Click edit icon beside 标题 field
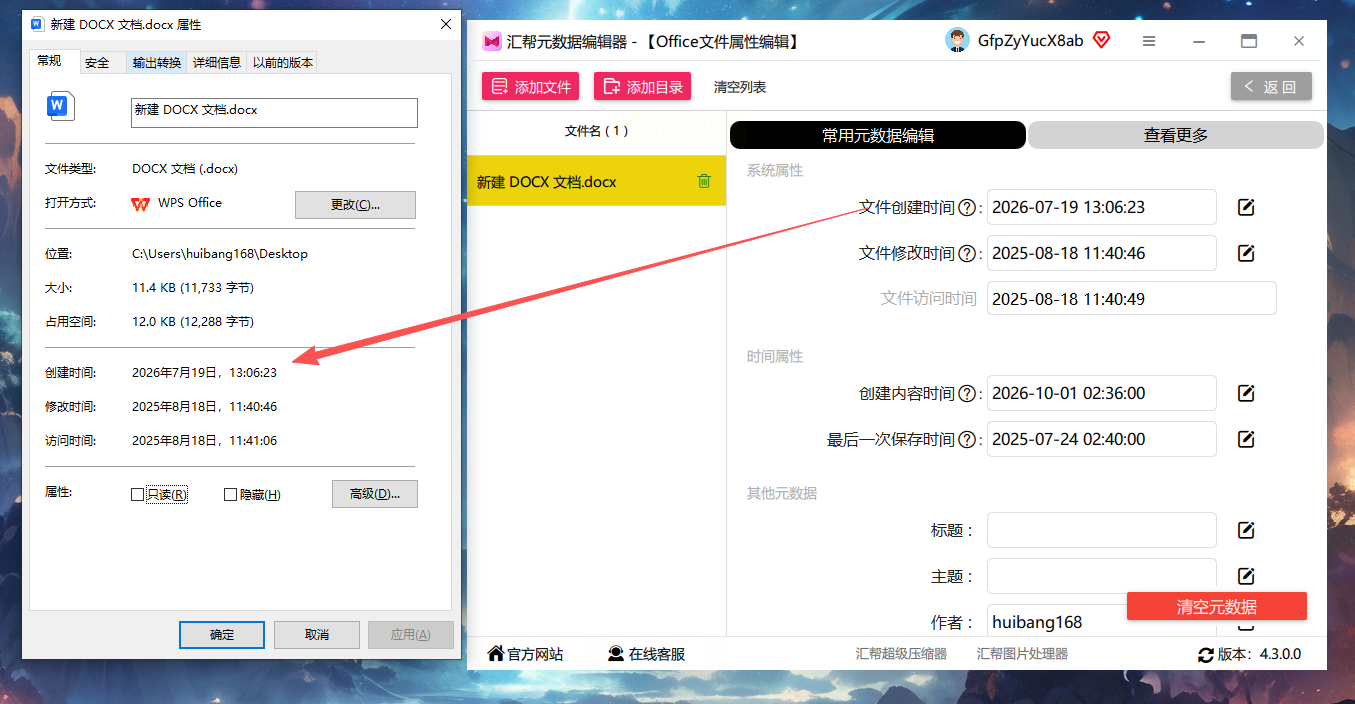Viewport: 1355px width, 704px height. pyautogui.click(x=1246, y=530)
